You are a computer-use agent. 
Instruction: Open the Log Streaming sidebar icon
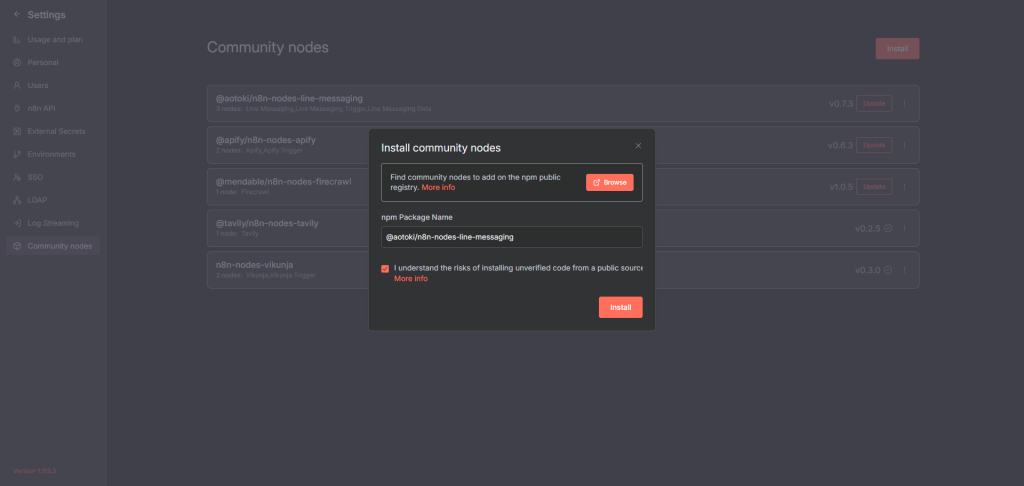click(x=17, y=223)
